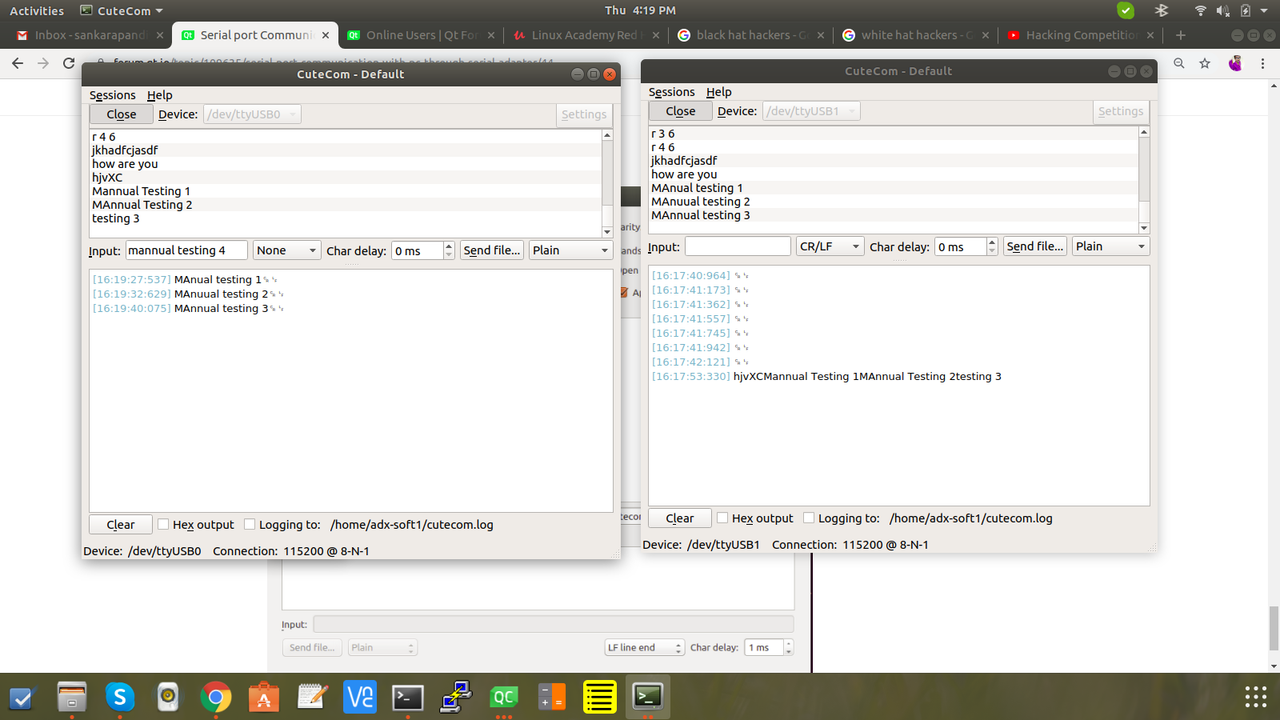The height and width of the screenshot is (720, 1280).
Task: Open Google Chrome from the dock
Action: [x=216, y=696]
